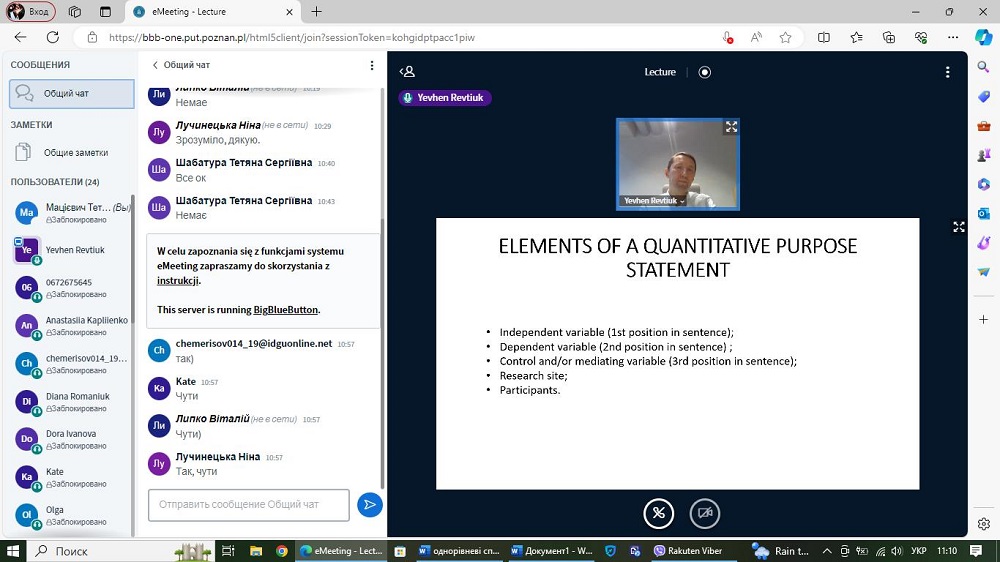Click the send message arrow button
This screenshot has width=1000, height=562.
pos(369,505)
